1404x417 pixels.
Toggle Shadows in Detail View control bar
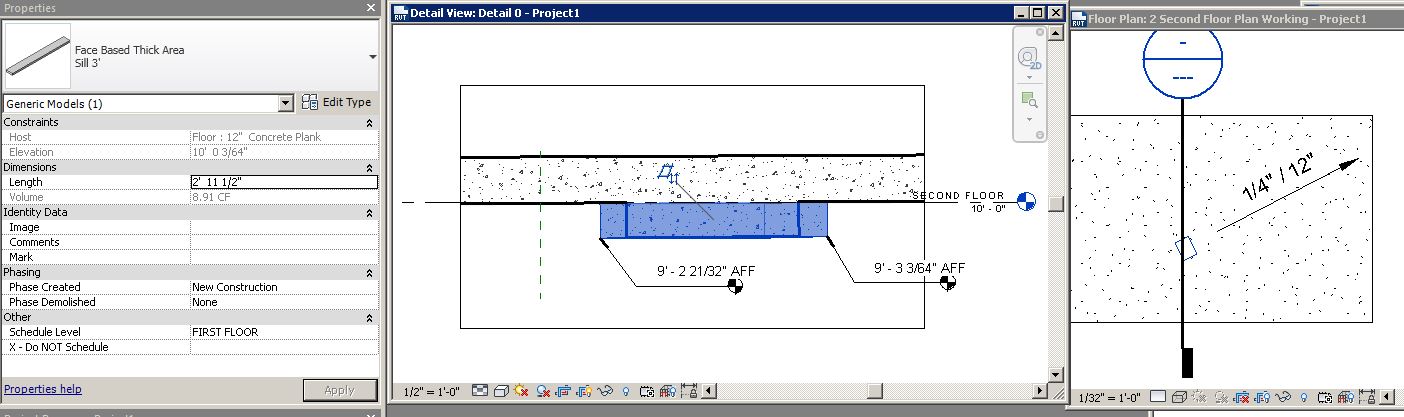tap(543, 391)
